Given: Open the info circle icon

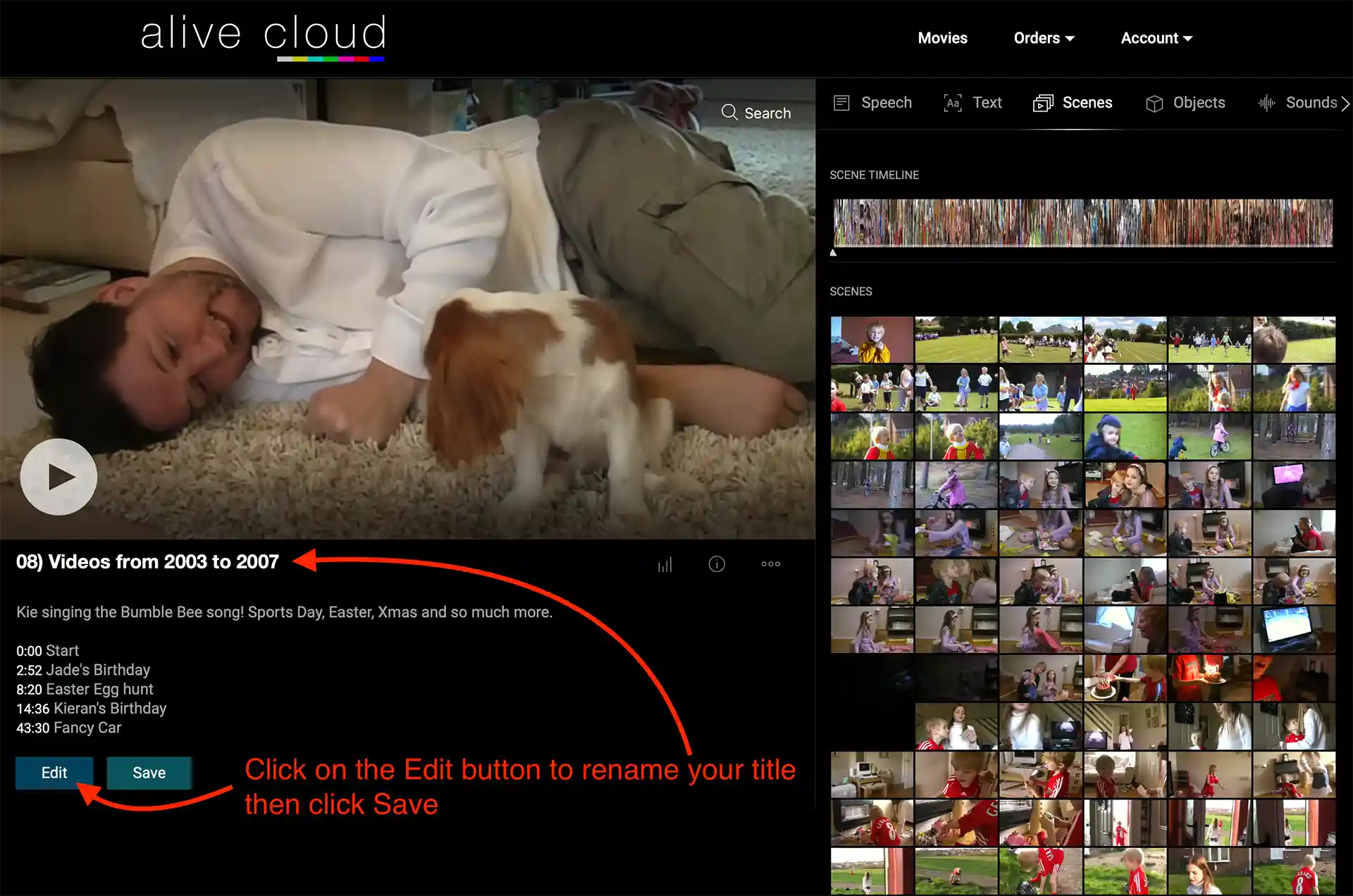Looking at the screenshot, I should tap(717, 564).
